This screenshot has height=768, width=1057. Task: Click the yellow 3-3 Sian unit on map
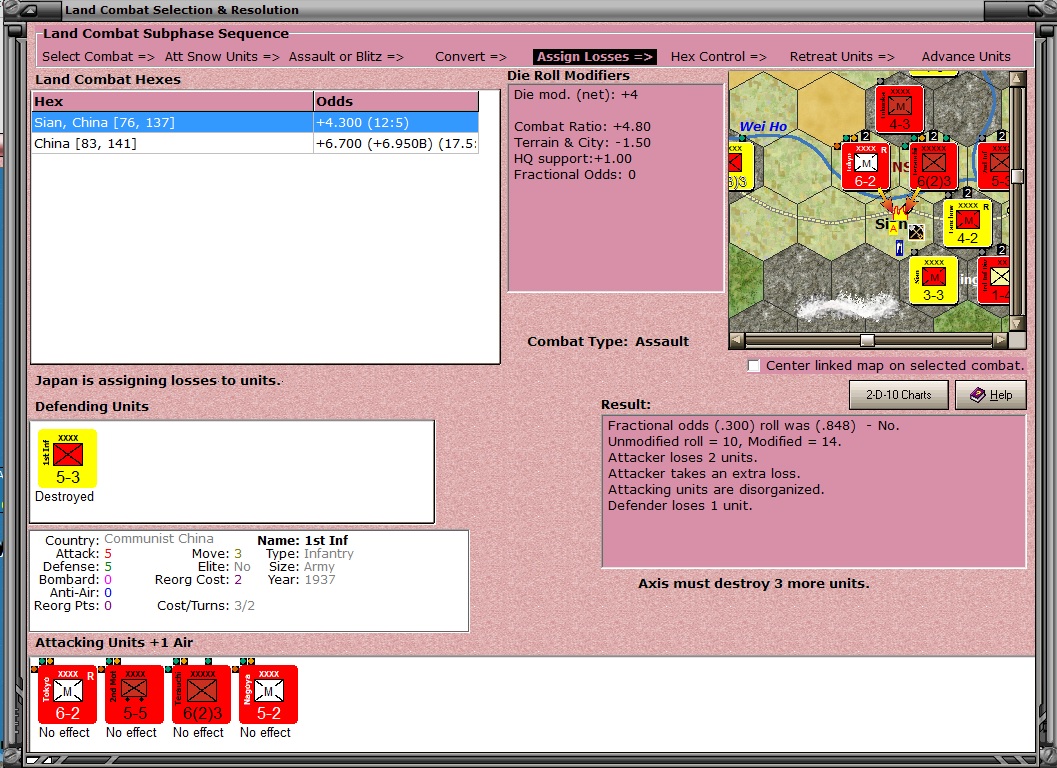click(934, 280)
